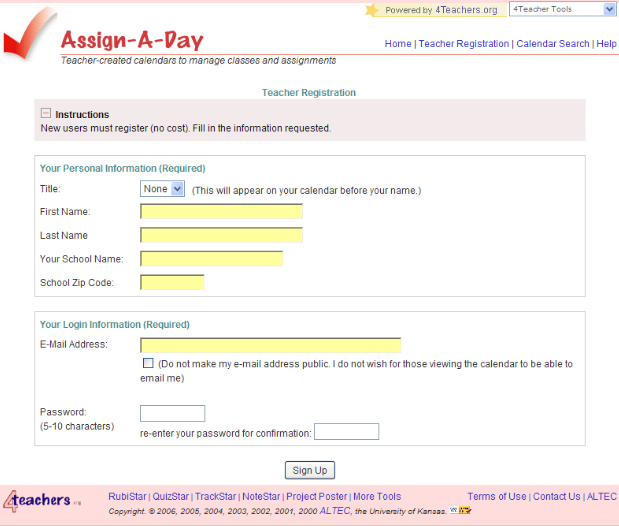Collapse the Instructions section with minus icon
This screenshot has height=526, width=619.
[46, 113]
